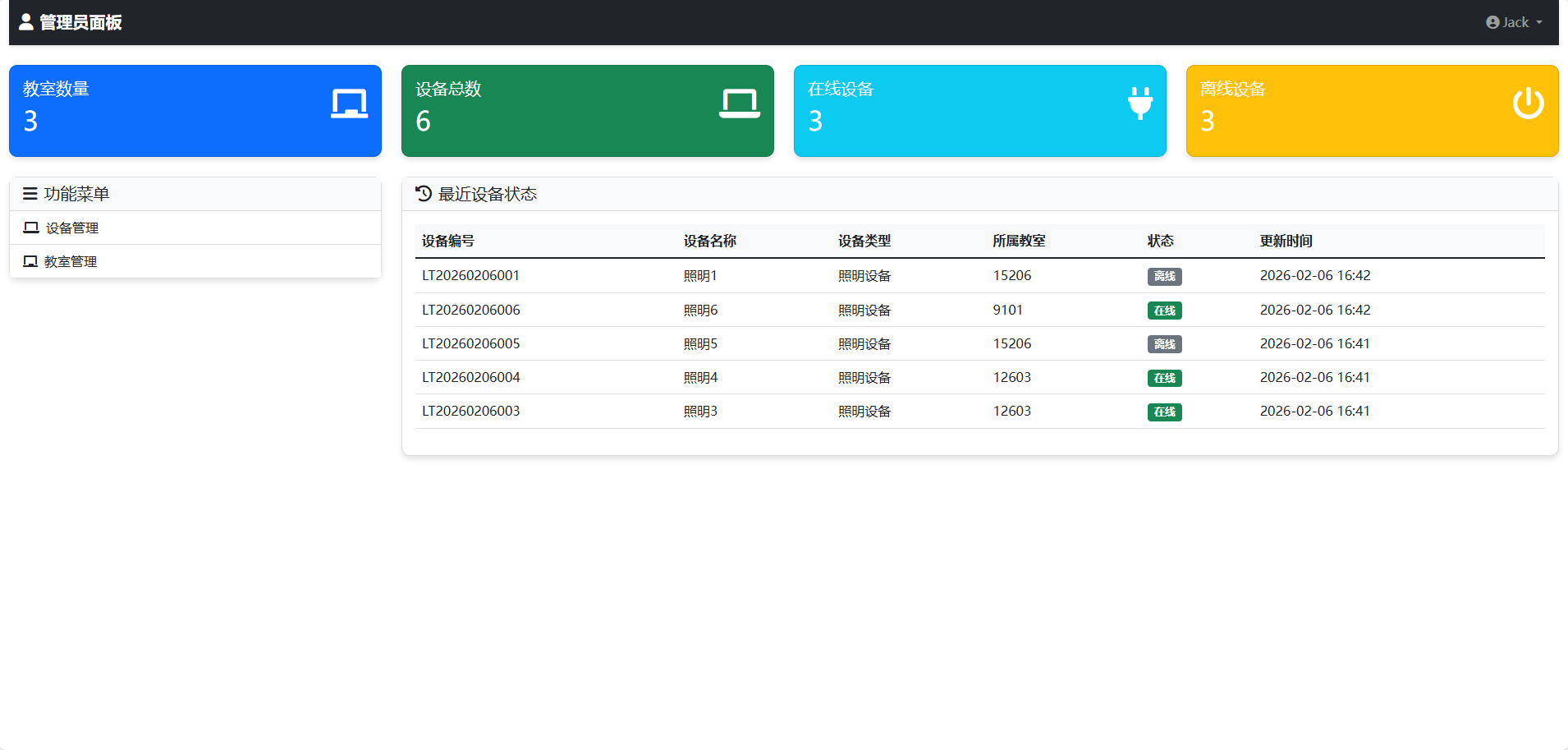Click the classroom board icon in 教室数量 card
Screen dimensions: 1568x750
click(x=349, y=104)
